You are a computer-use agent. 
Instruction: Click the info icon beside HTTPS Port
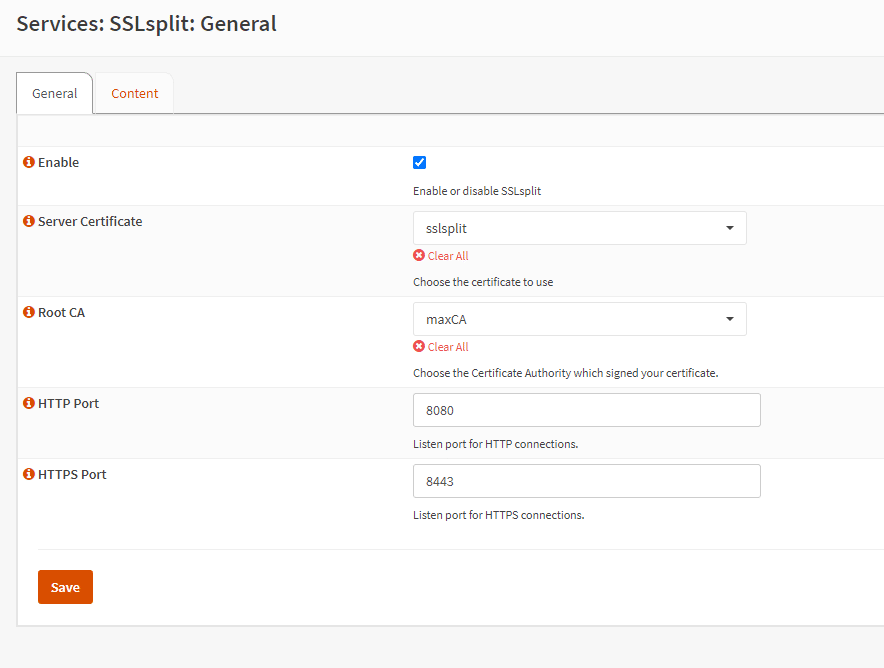pos(29,474)
